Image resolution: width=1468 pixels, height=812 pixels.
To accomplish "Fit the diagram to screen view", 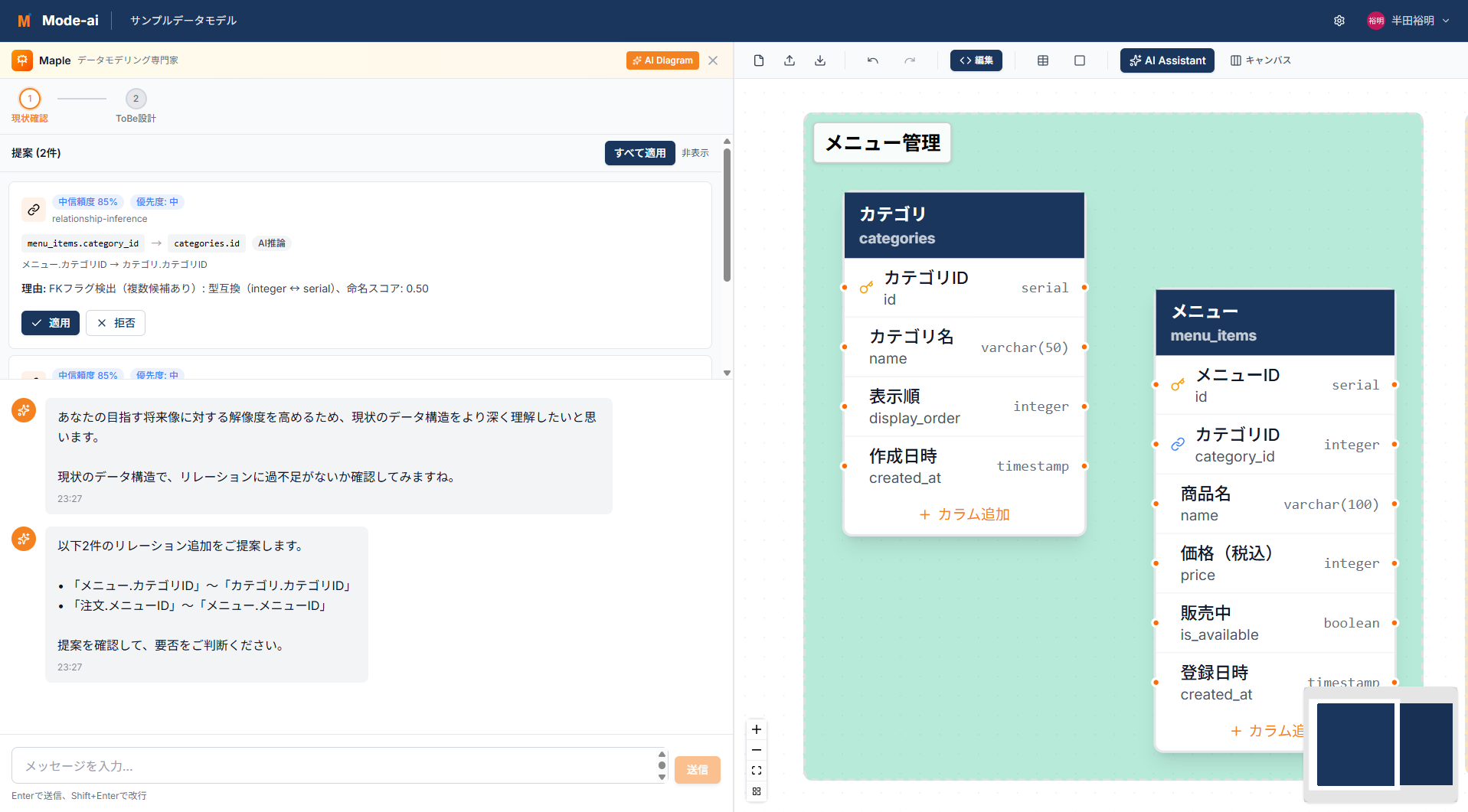I will (x=757, y=771).
